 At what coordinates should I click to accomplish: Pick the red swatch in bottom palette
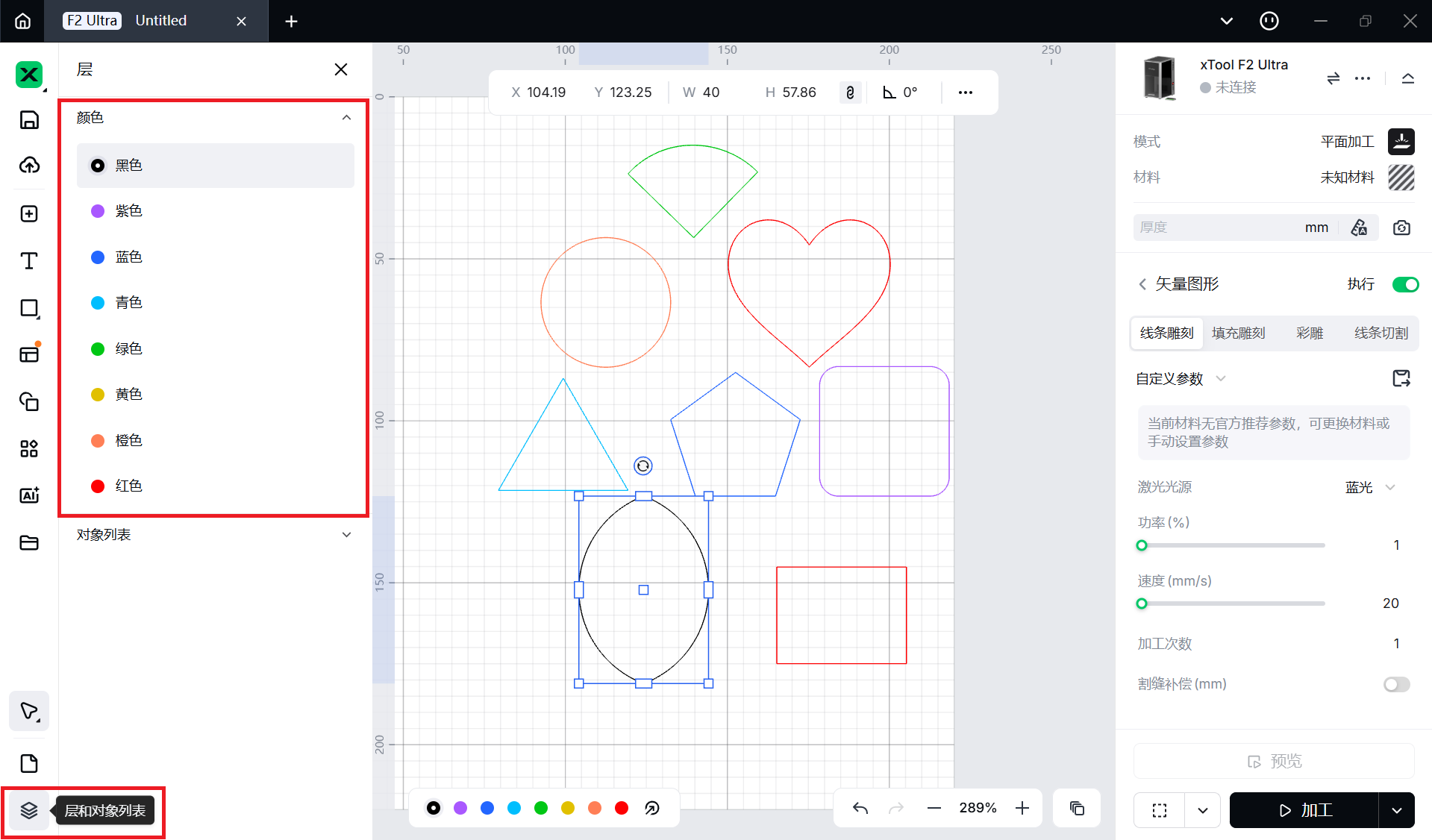[622, 808]
